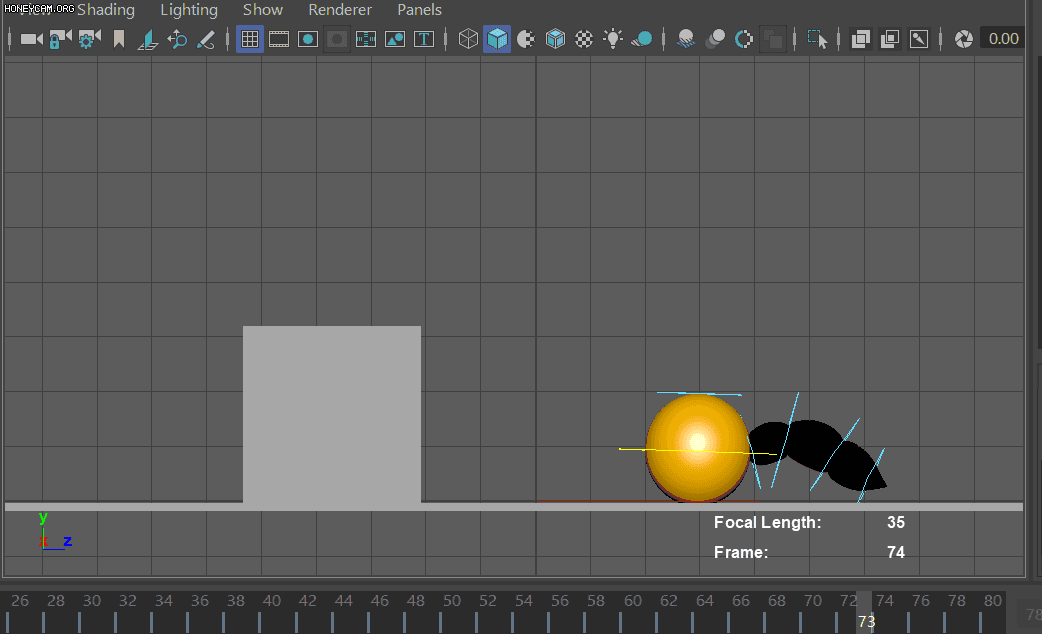Open the Panels menu
This screenshot has height=634, width=1042.
point(419,10)
